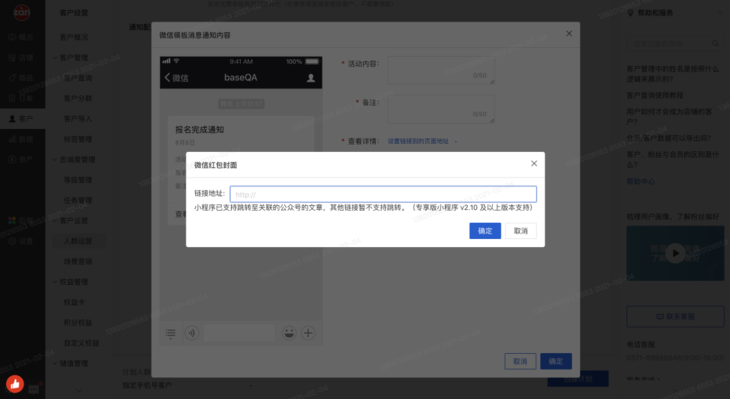This screenshot has height=399, width=730.
Task: Open 设置链接到的页面地址 dropdown
Action: point(422,141)
